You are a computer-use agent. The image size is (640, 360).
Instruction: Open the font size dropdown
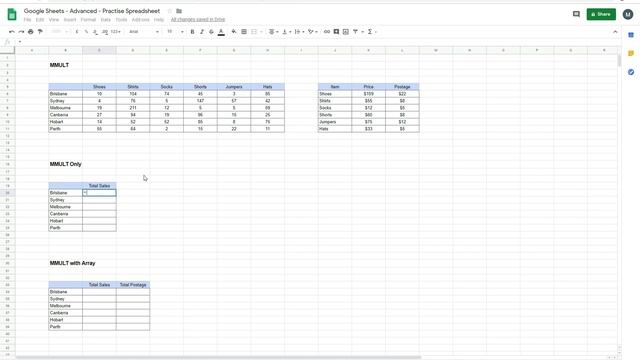tap(176, 31)
